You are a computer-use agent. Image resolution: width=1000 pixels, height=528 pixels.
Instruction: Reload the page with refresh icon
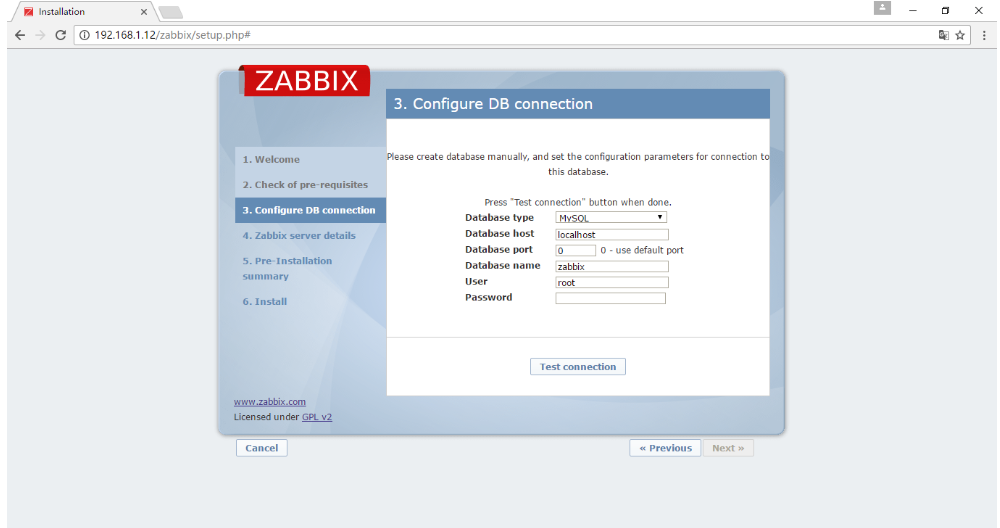pyautogui.click(x=61, y=35)
